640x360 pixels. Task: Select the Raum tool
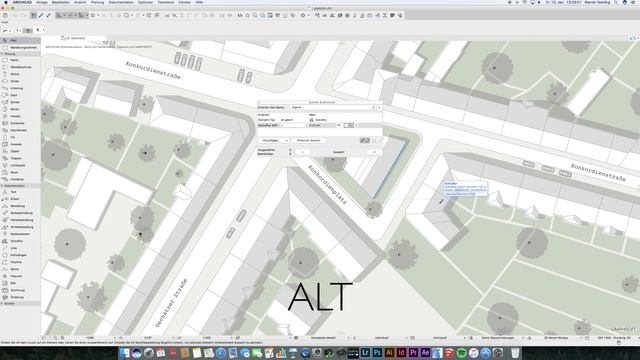(20, 172)
